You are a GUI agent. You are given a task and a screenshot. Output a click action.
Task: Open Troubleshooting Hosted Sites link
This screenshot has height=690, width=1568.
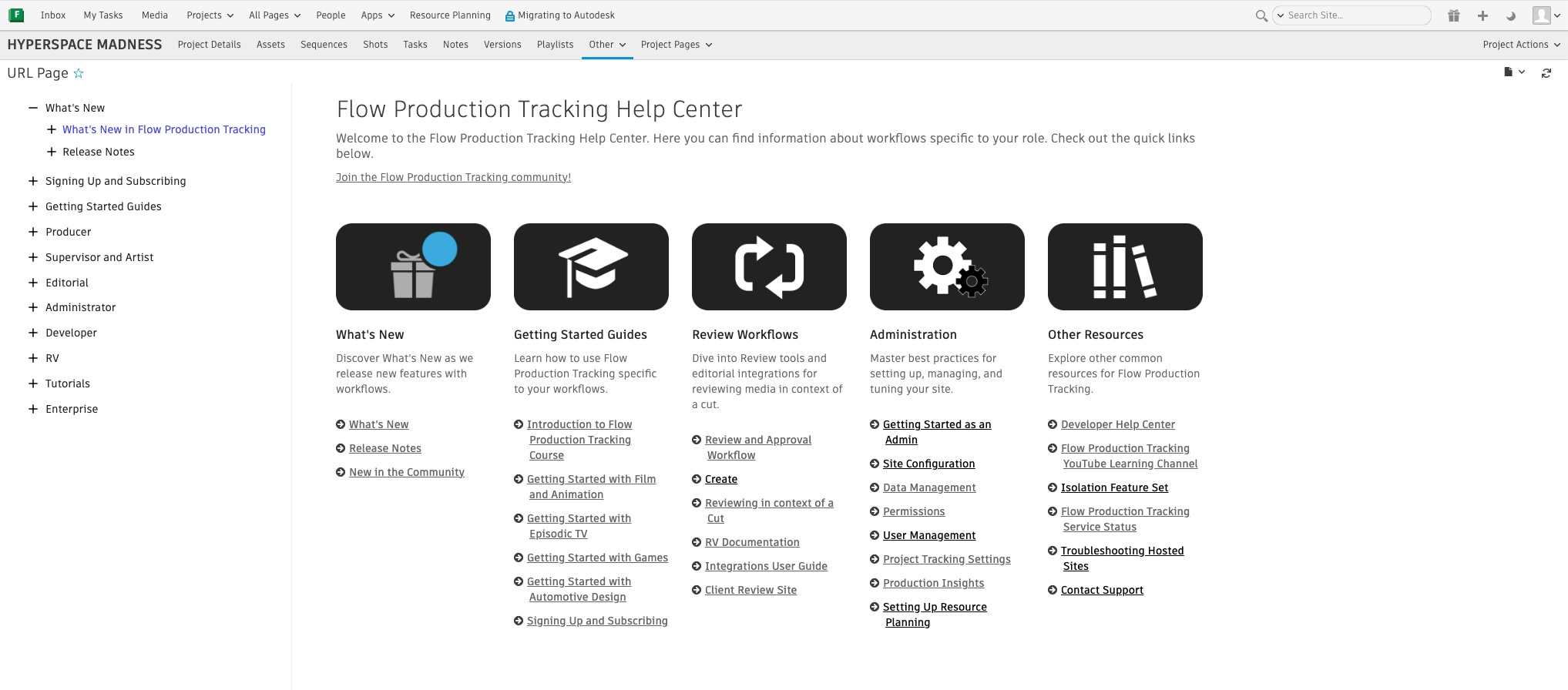click(1122, 558)
